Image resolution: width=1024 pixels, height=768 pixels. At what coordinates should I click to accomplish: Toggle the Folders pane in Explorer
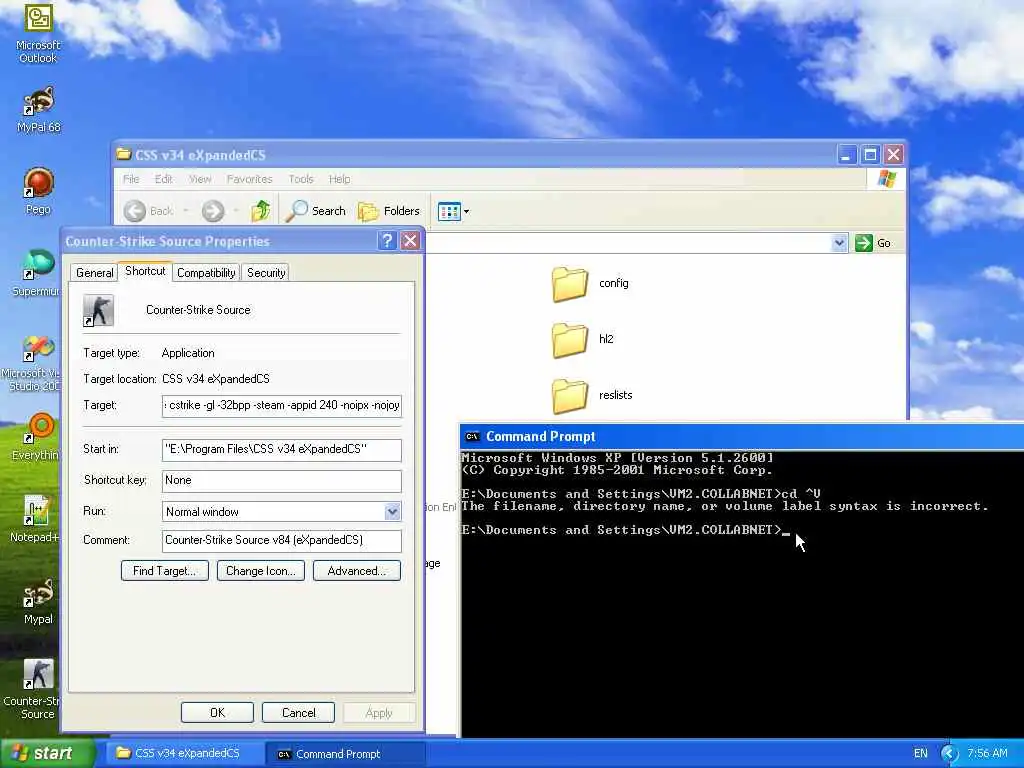[x=389, y=210]
